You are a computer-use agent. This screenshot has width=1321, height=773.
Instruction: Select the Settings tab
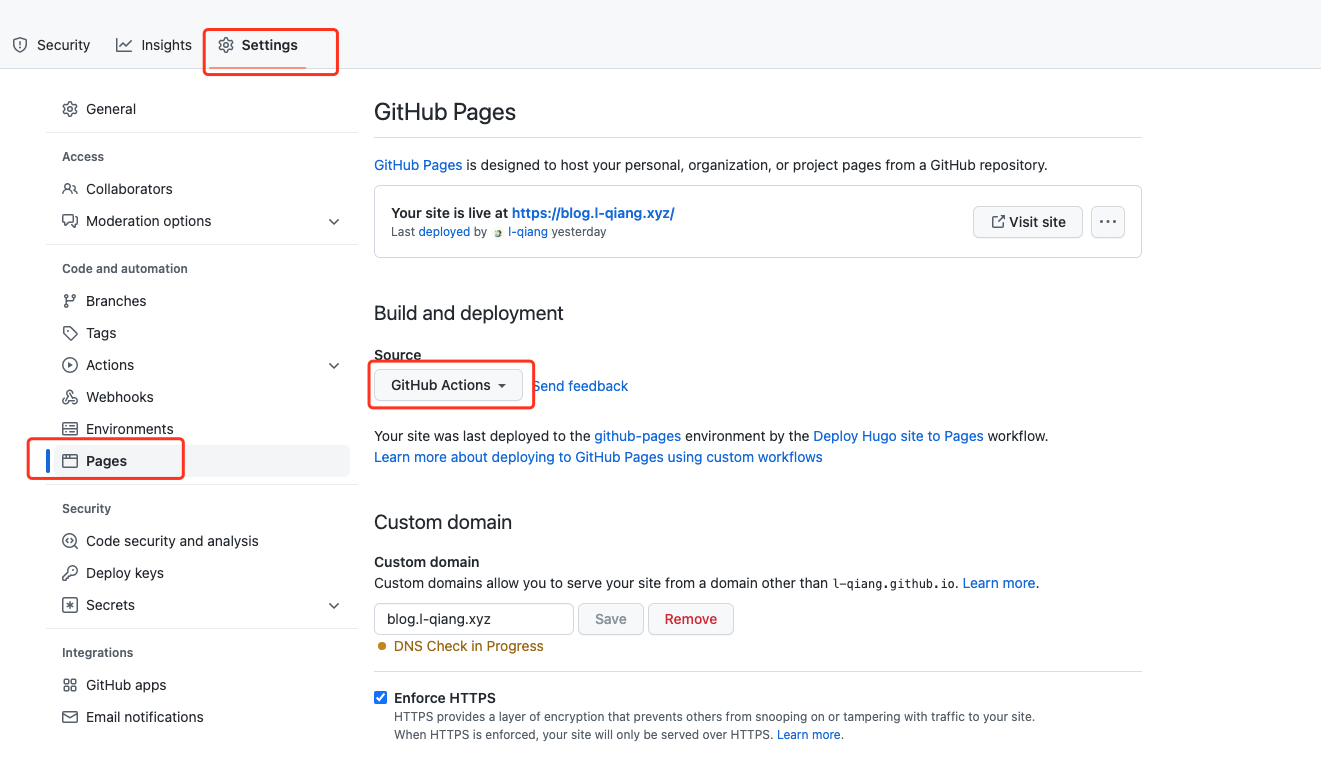[x=258, y=45]
